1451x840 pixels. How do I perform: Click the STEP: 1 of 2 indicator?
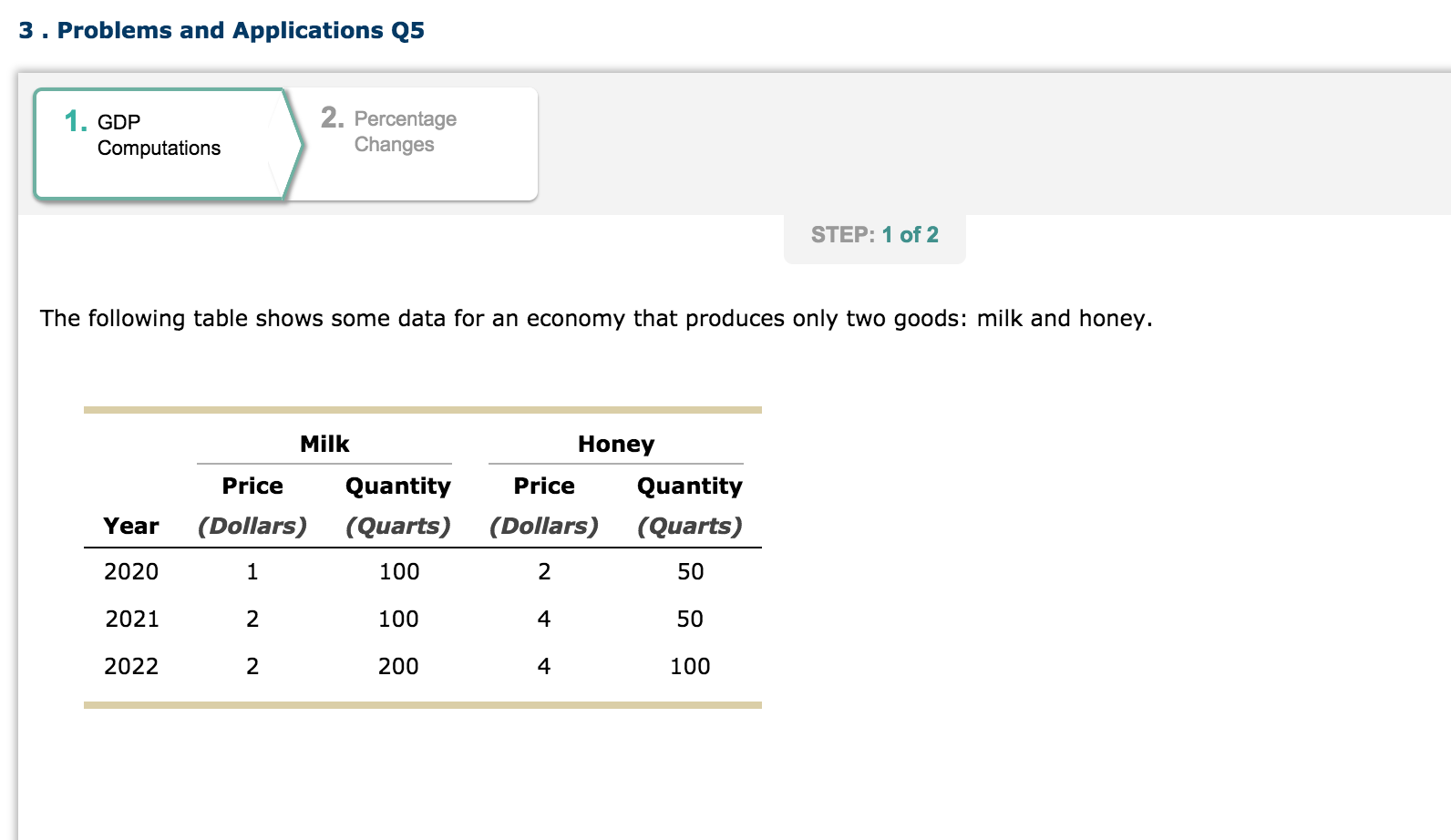click(x=874, y=234)
